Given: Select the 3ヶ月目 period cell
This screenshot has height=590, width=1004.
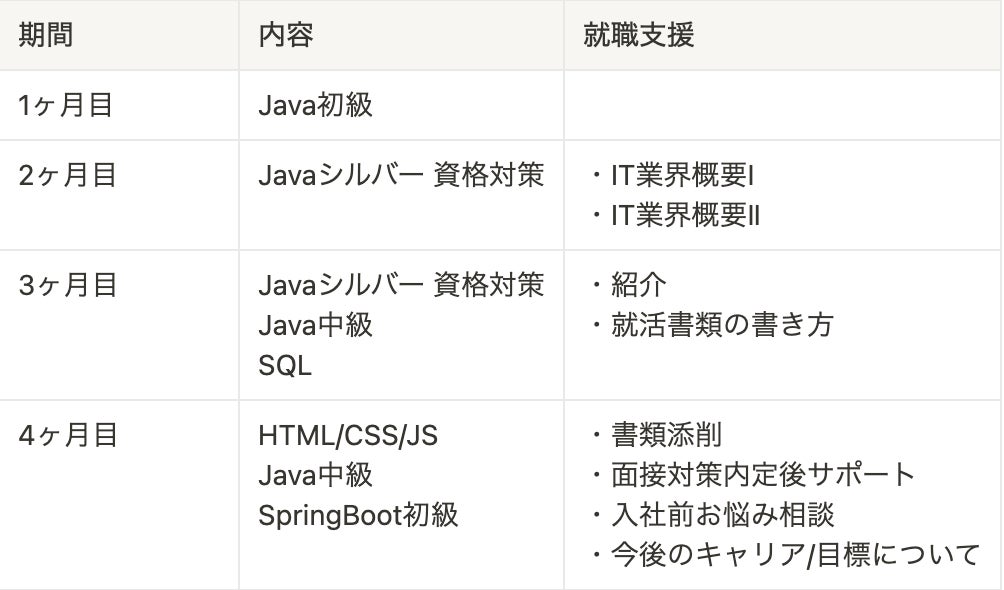Looking at the screenshot, I should click(68, 286).
